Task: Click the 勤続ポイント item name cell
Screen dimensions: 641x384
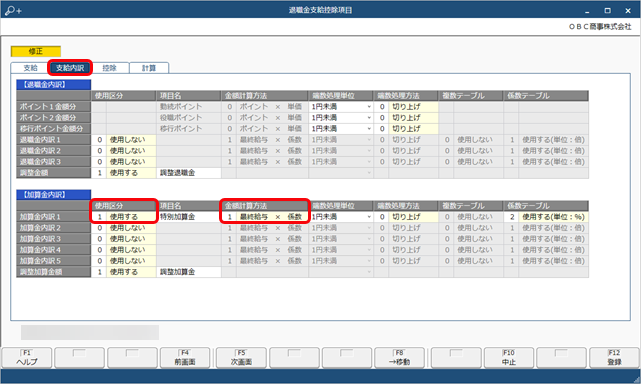Action: pyautogui.click(x=189, y=107)
